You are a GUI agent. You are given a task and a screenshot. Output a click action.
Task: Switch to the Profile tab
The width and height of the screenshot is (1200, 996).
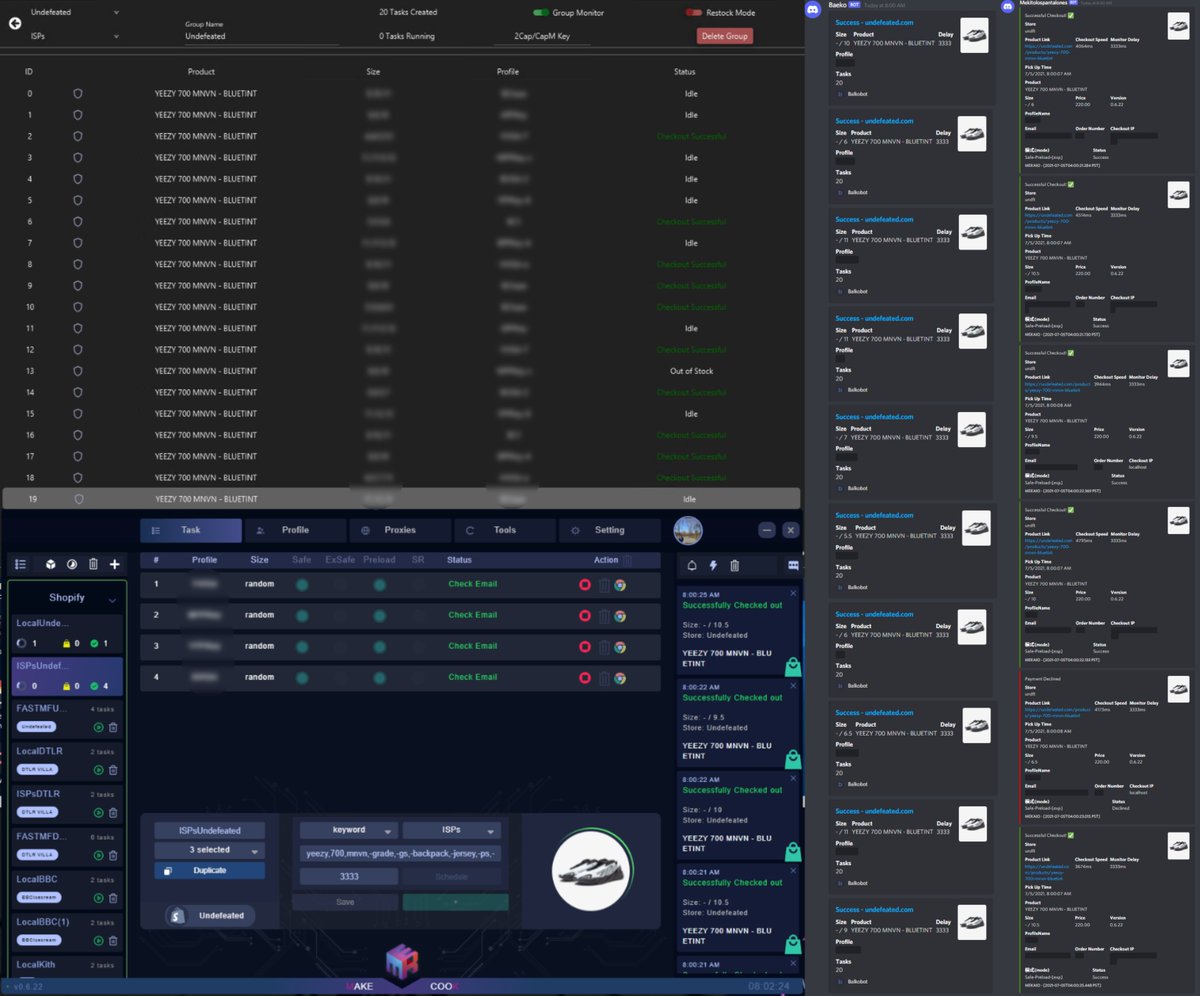coord(295,530)
